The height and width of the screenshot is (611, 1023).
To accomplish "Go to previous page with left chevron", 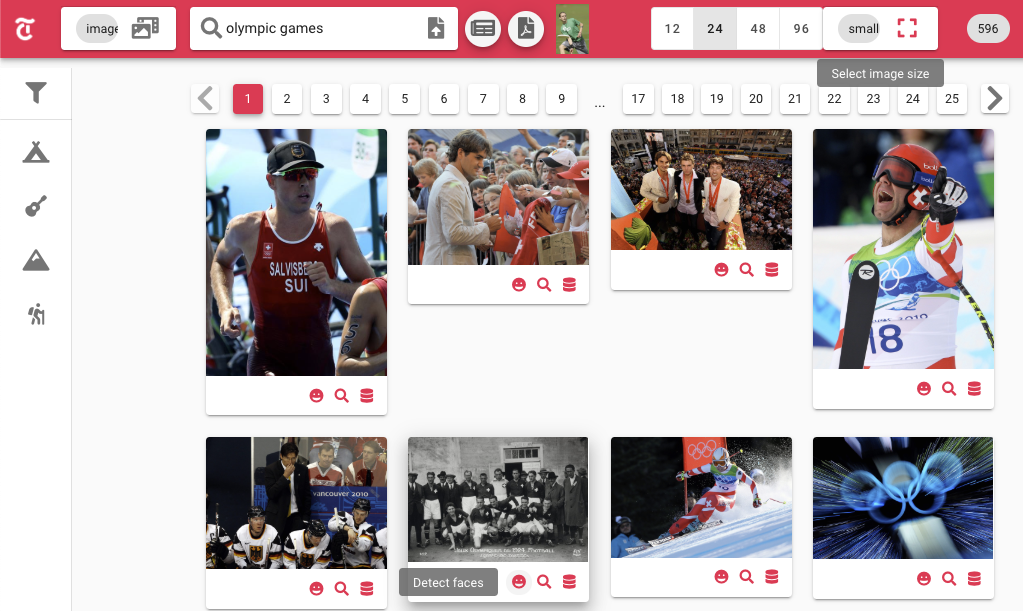I will tap(206, 98).
